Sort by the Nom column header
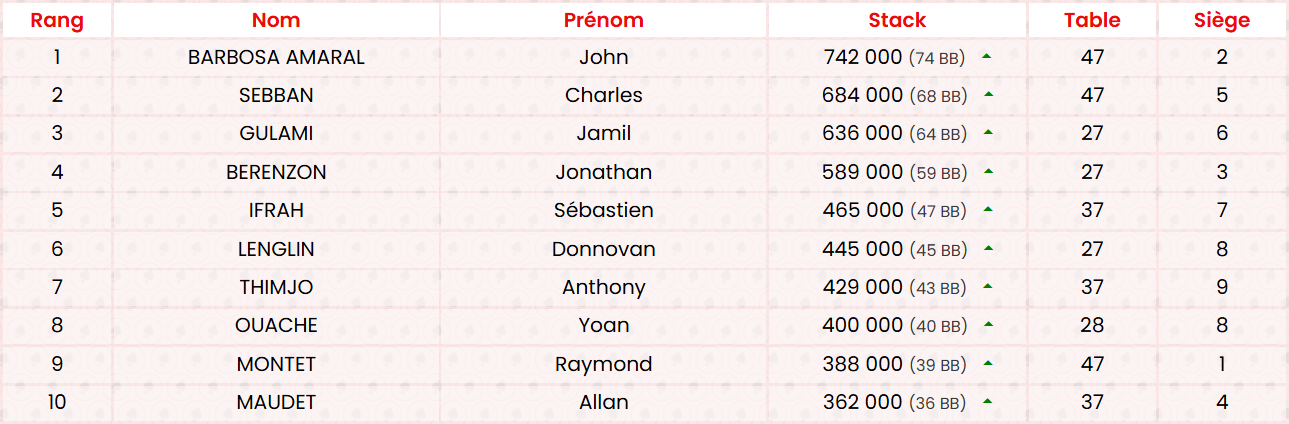The width and height of the screenshot is (1289, 424). [x=276, y=20]
